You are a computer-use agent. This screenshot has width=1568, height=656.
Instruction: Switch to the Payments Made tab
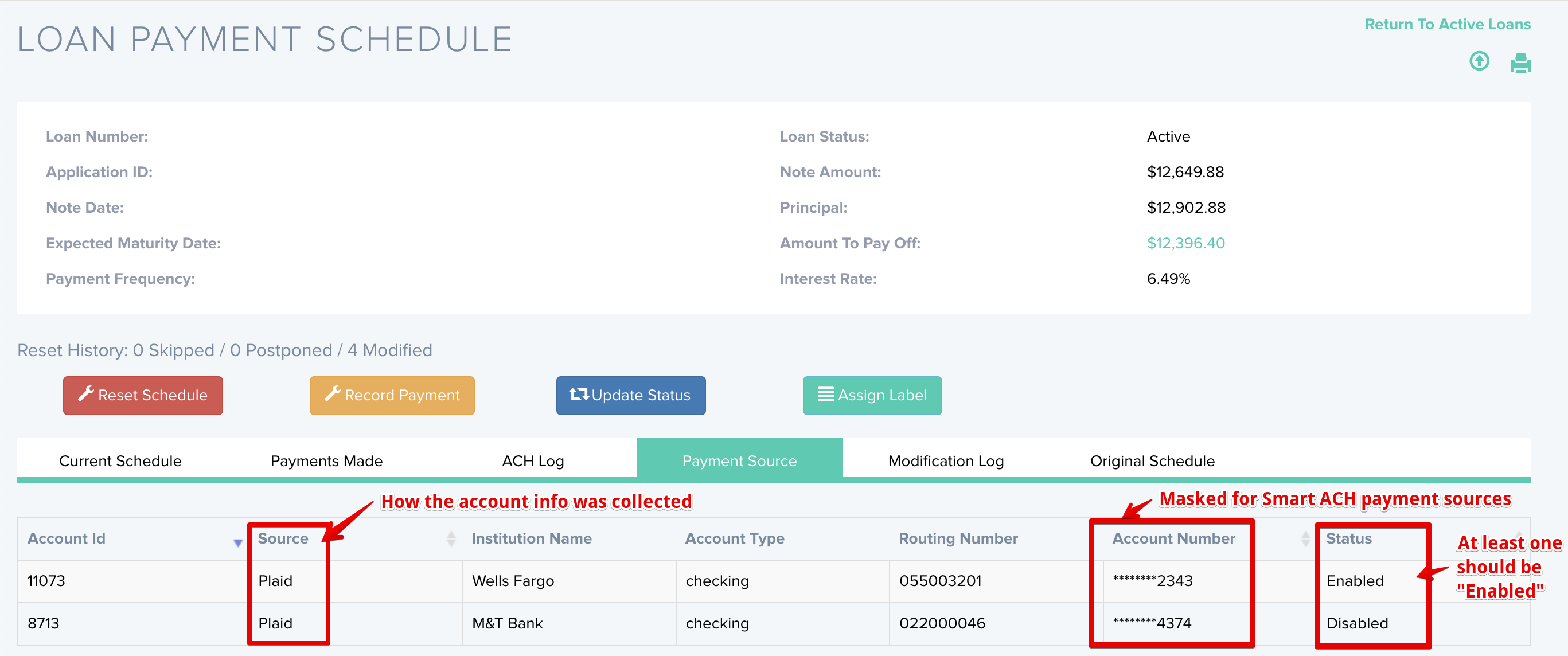(x=326, y=460)
